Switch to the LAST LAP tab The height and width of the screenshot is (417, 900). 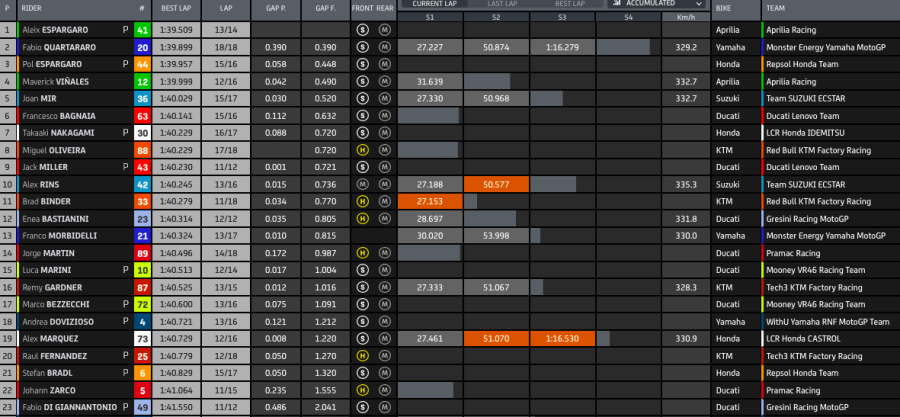[498, 4]
